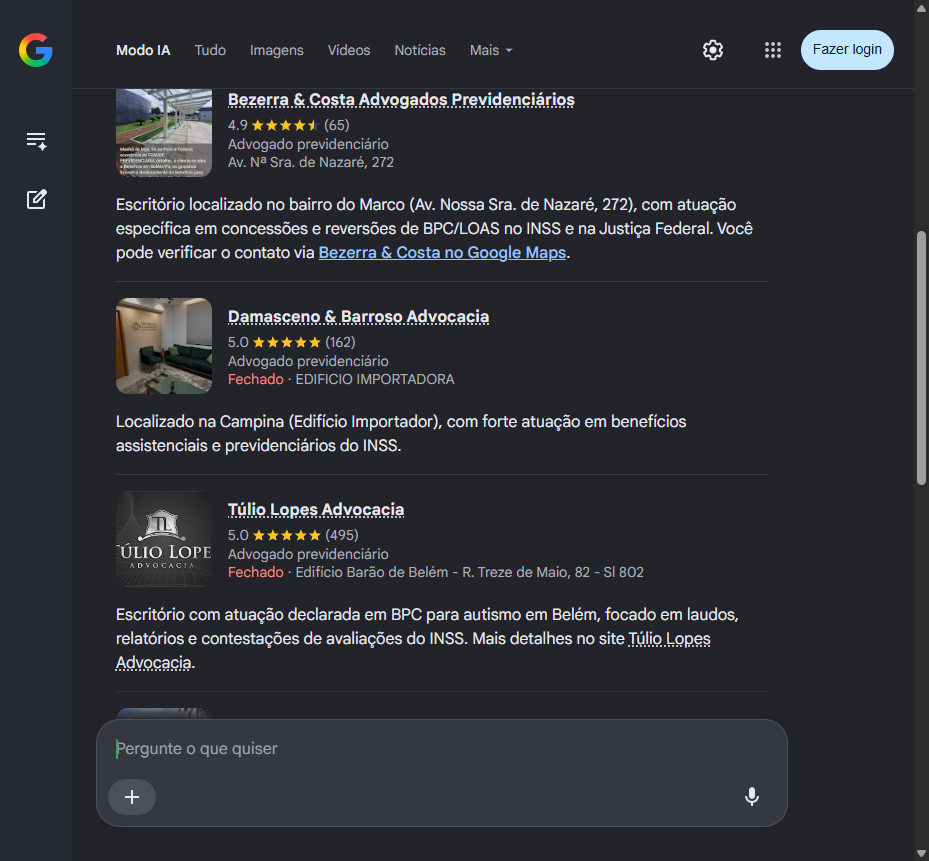Expand the Mais dropdown menu

coord(491,50)
